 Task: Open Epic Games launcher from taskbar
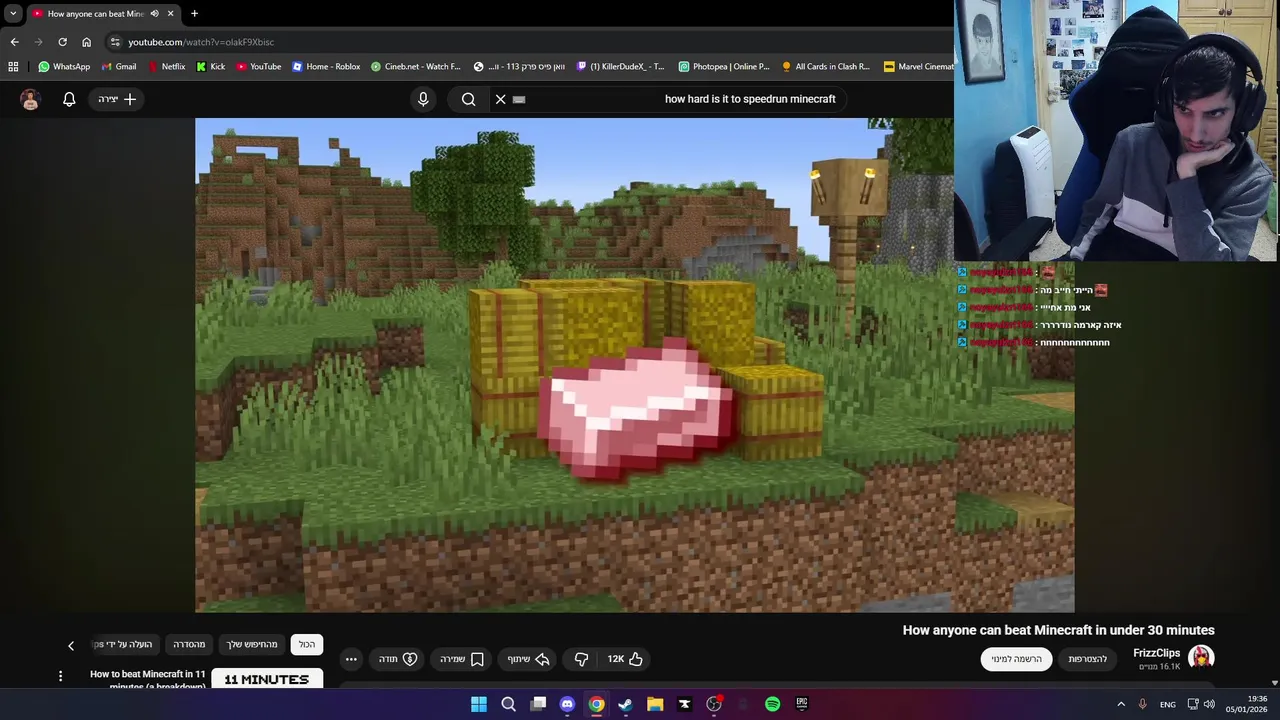click(x=801, y=704)
